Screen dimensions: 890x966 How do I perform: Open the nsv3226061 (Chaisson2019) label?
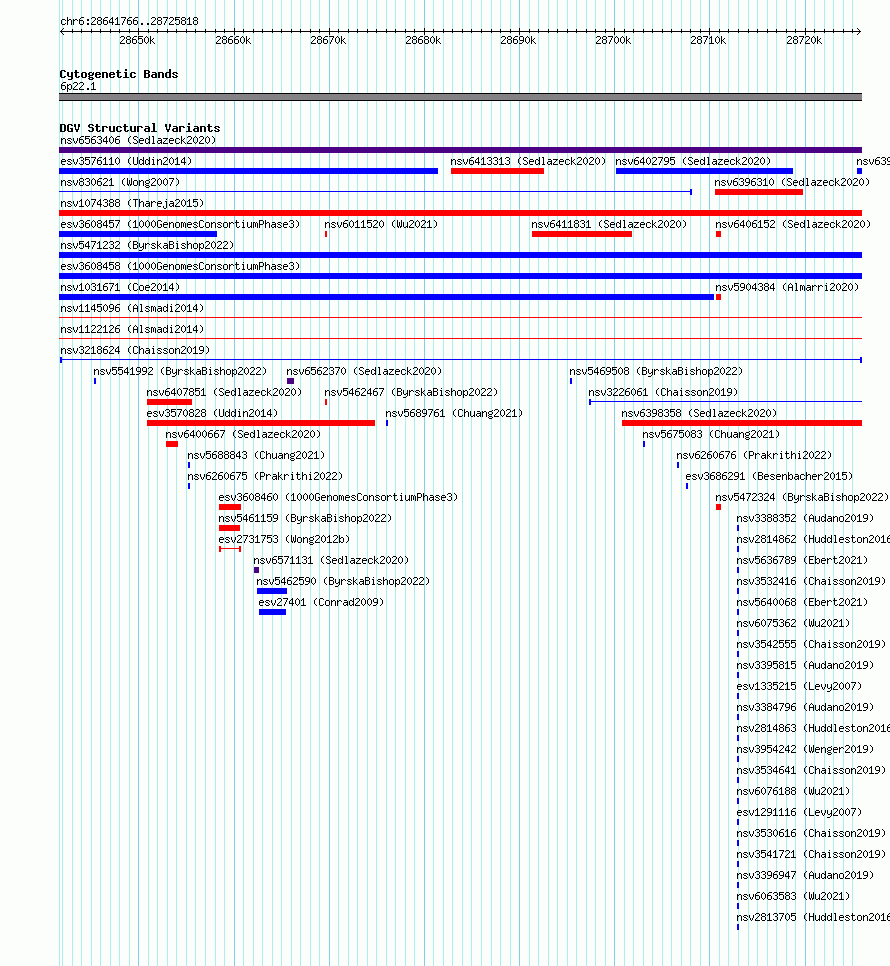point(663,392)
